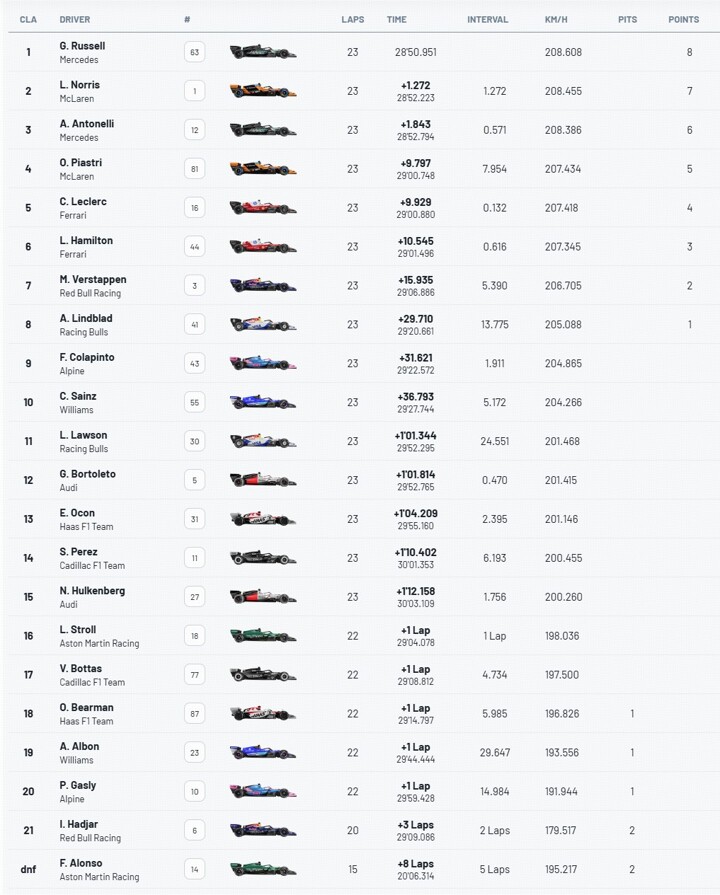Viewport: 720px width, 895px height.
Task: Click the Cadillac F1 Team label under S. Perez
Action: [92, 566]
